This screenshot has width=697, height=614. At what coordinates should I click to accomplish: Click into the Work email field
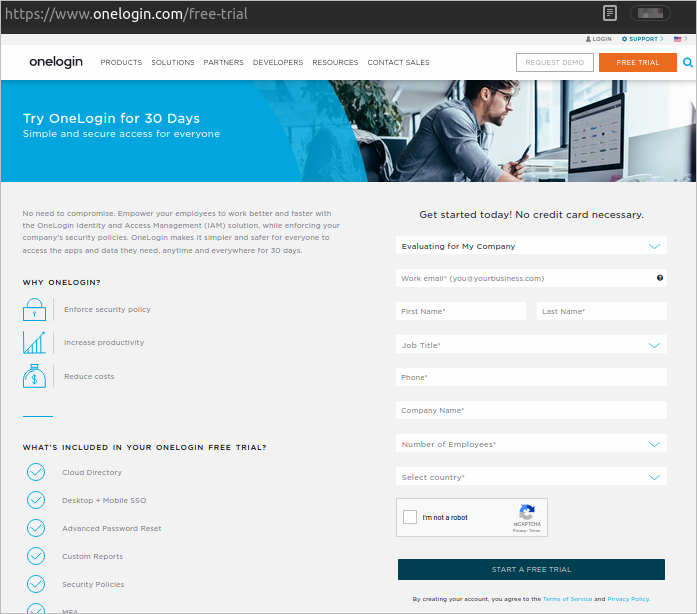coord(523,278)
